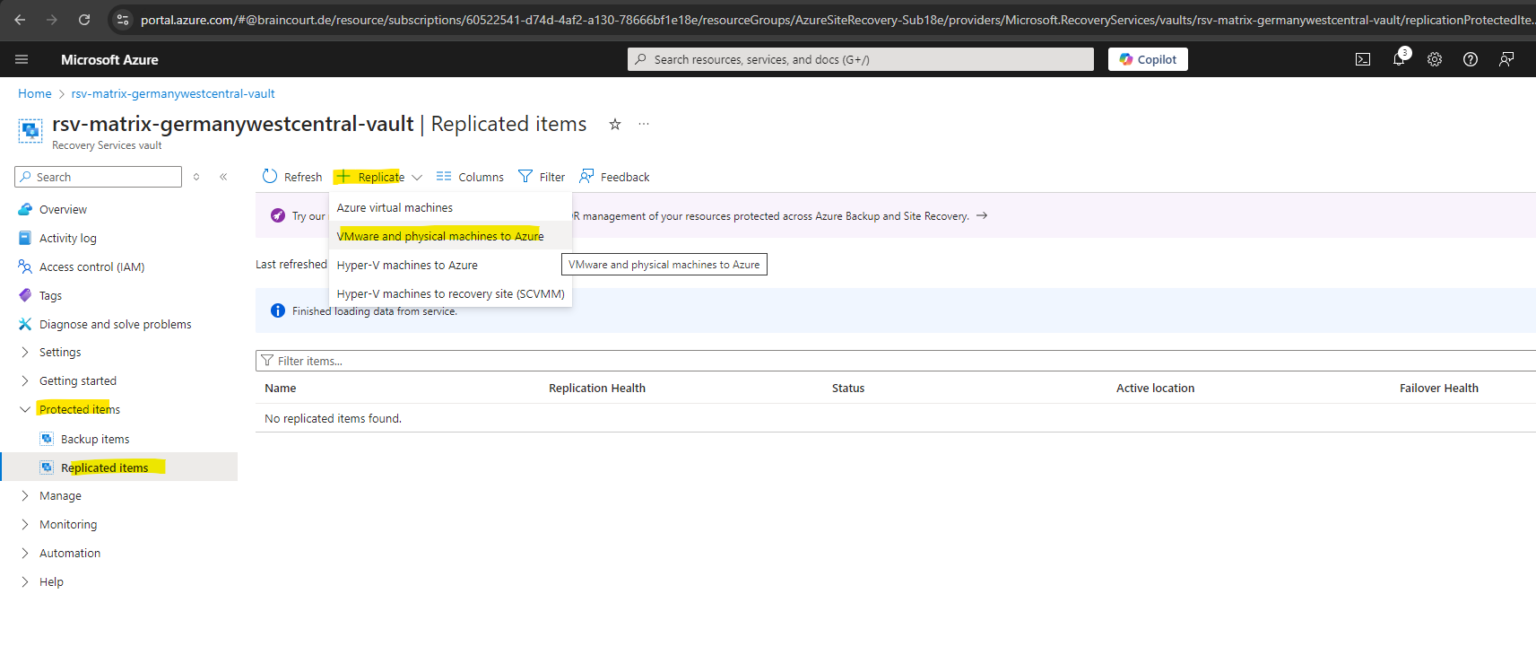The image size is (1536, 664).
Task: Open the Replicate dropdown arrow
Action: point(417,176)
